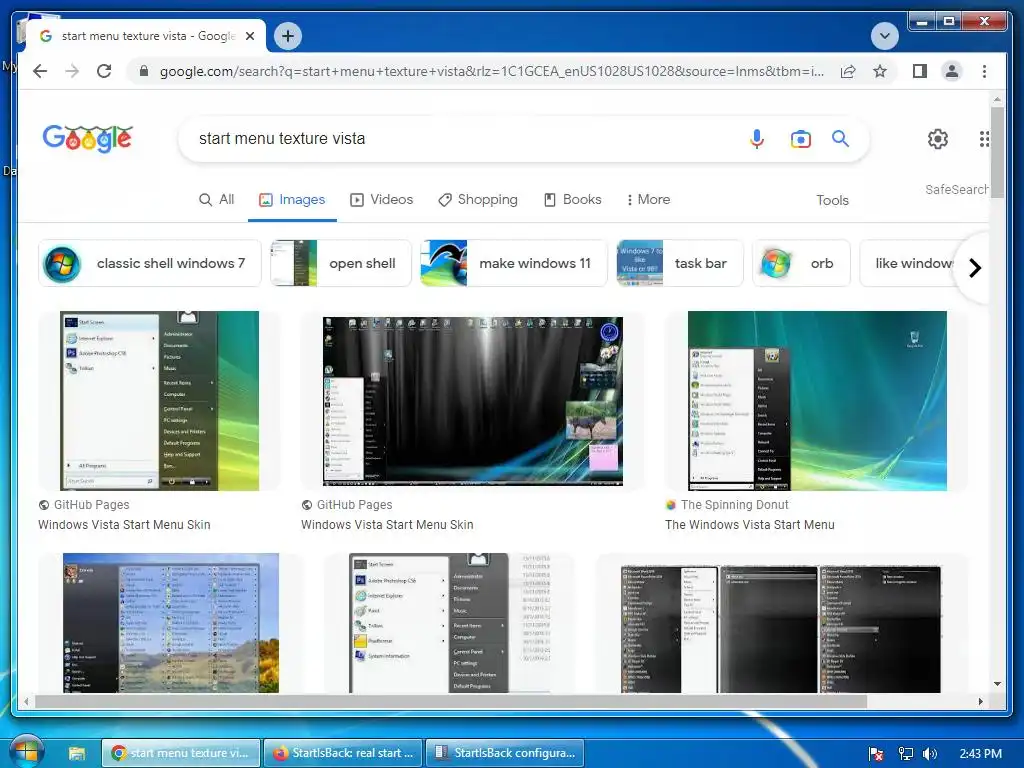Viewport: 1024px width, 768px height.
Task: Filter by task bar chip
Action: pyautogui.click(x=680, y=263)
